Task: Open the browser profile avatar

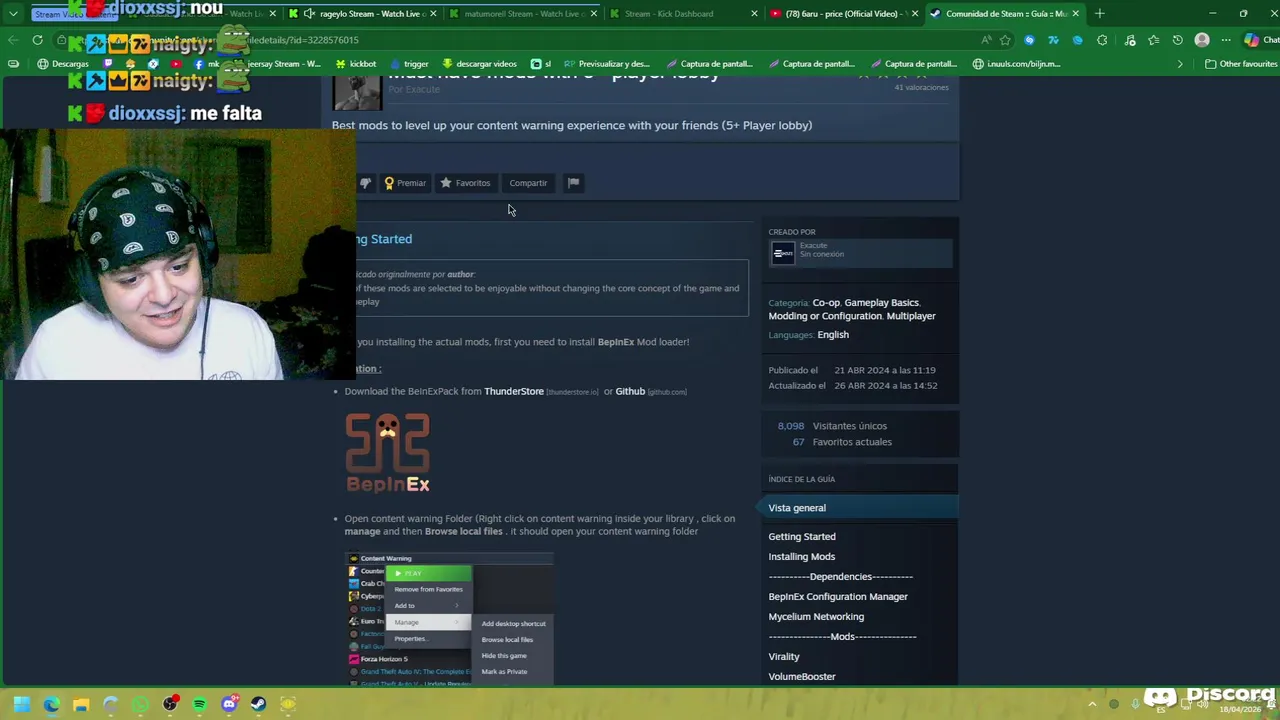Action: [1202, 40]
